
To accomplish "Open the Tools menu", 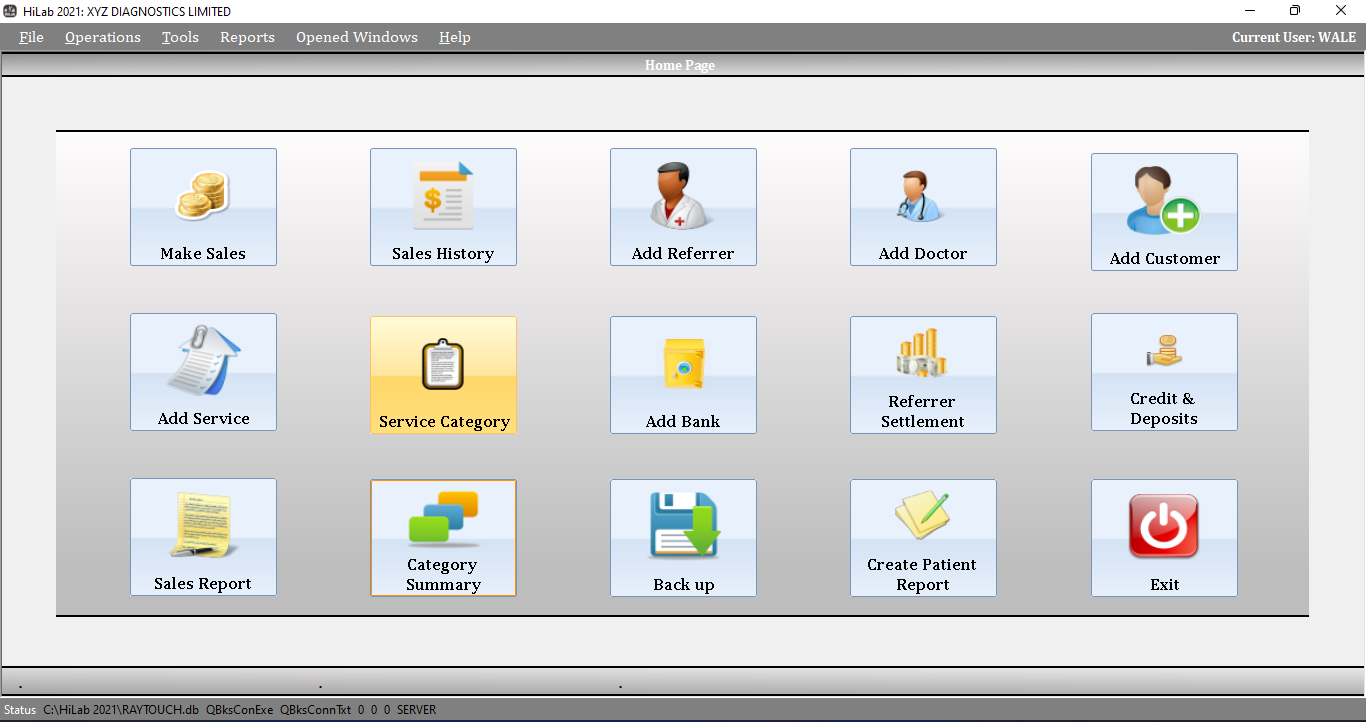I will click(180, 37).
